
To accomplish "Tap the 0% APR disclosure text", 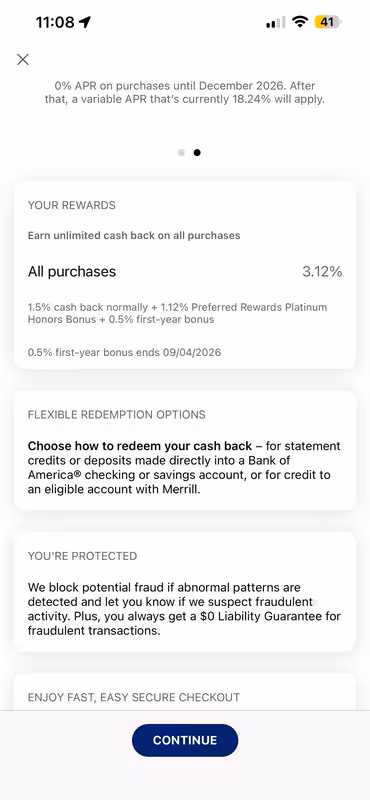I will pyautogui.click(x=185, y=92).
